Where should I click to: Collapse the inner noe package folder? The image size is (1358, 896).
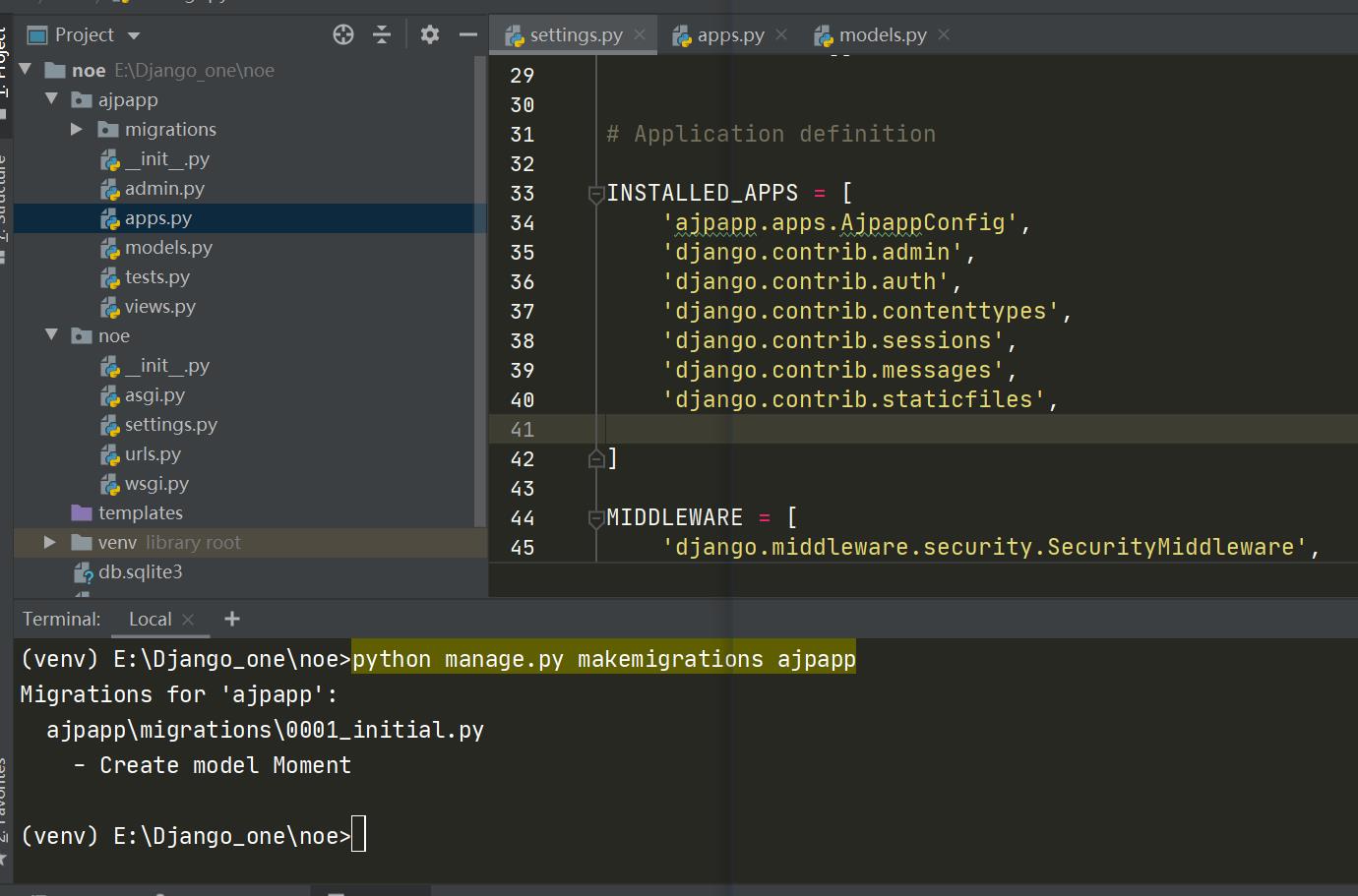(x=52, y=335)
